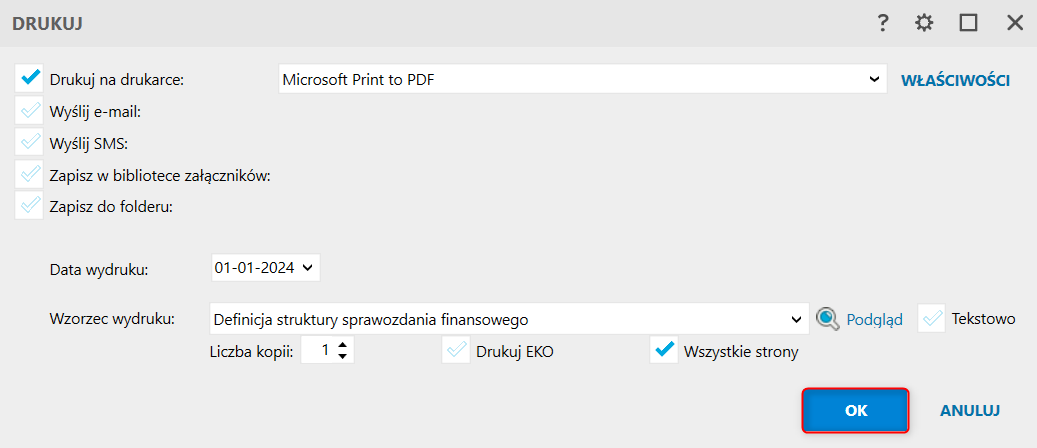Screen dimensions: 1037x448
Task: Enable the Drukuj EKO checkbox
Action: pyautogui.click(x=456, y=351)
